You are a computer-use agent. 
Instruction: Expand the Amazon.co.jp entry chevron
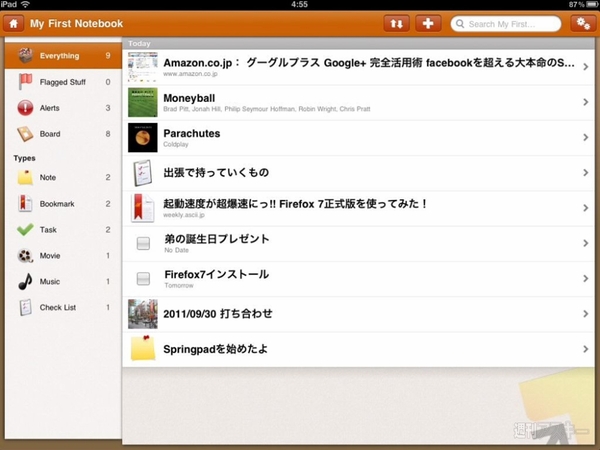pos(585,67)
